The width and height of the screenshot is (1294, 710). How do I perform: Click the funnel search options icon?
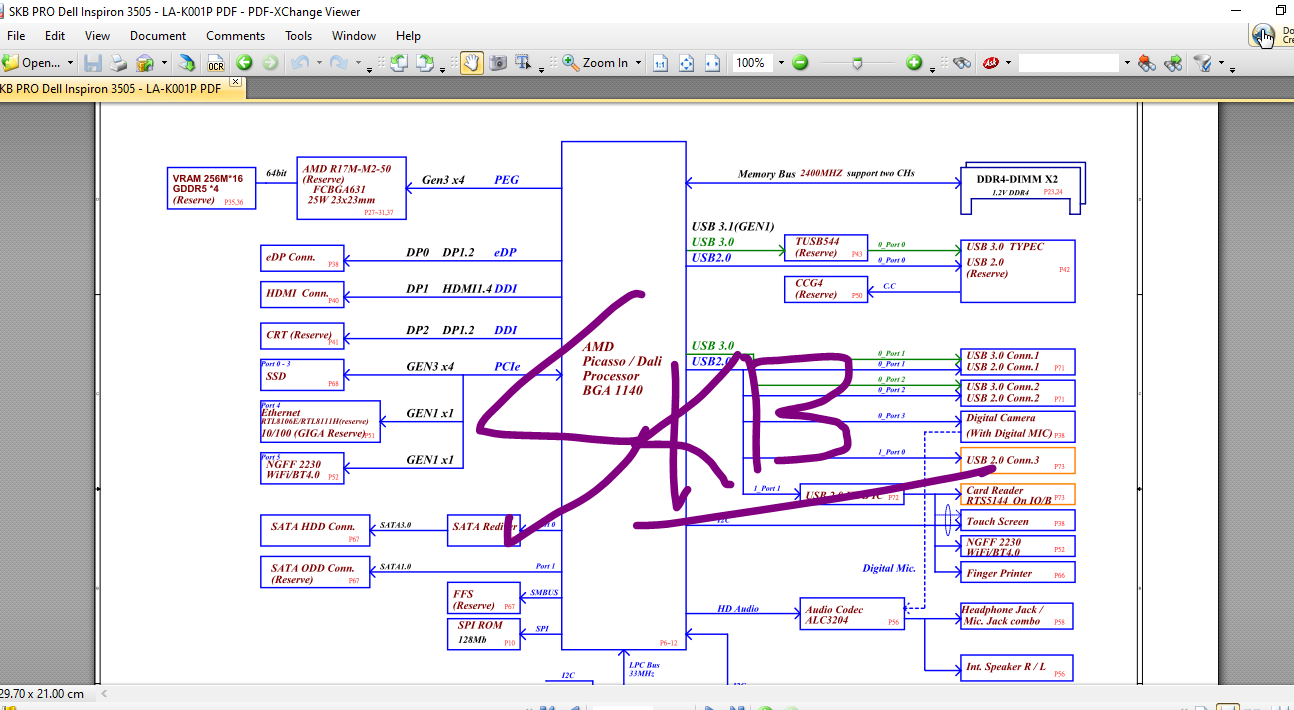[1203, 63]
